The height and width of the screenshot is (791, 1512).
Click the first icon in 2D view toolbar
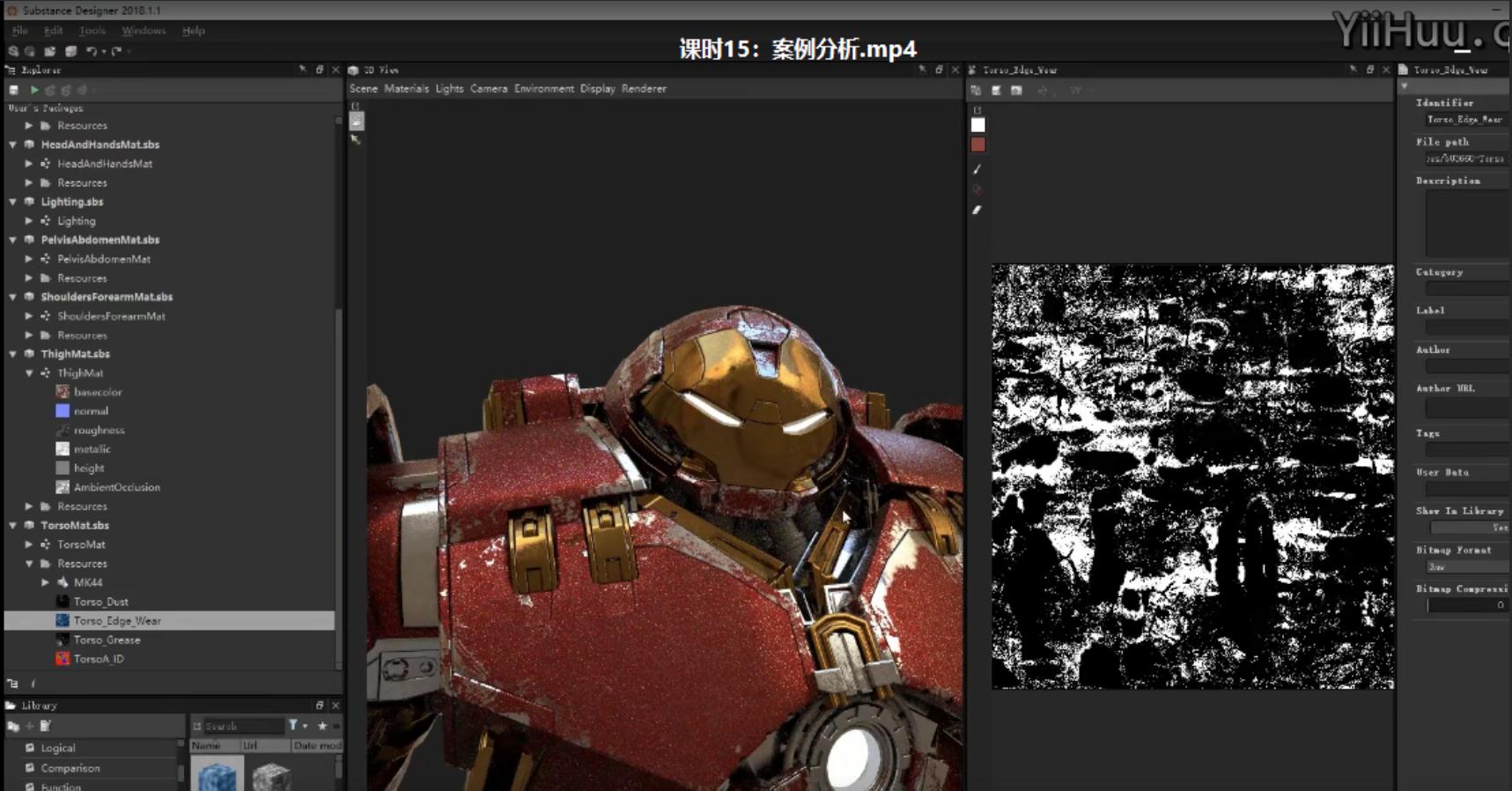[976, 90]
